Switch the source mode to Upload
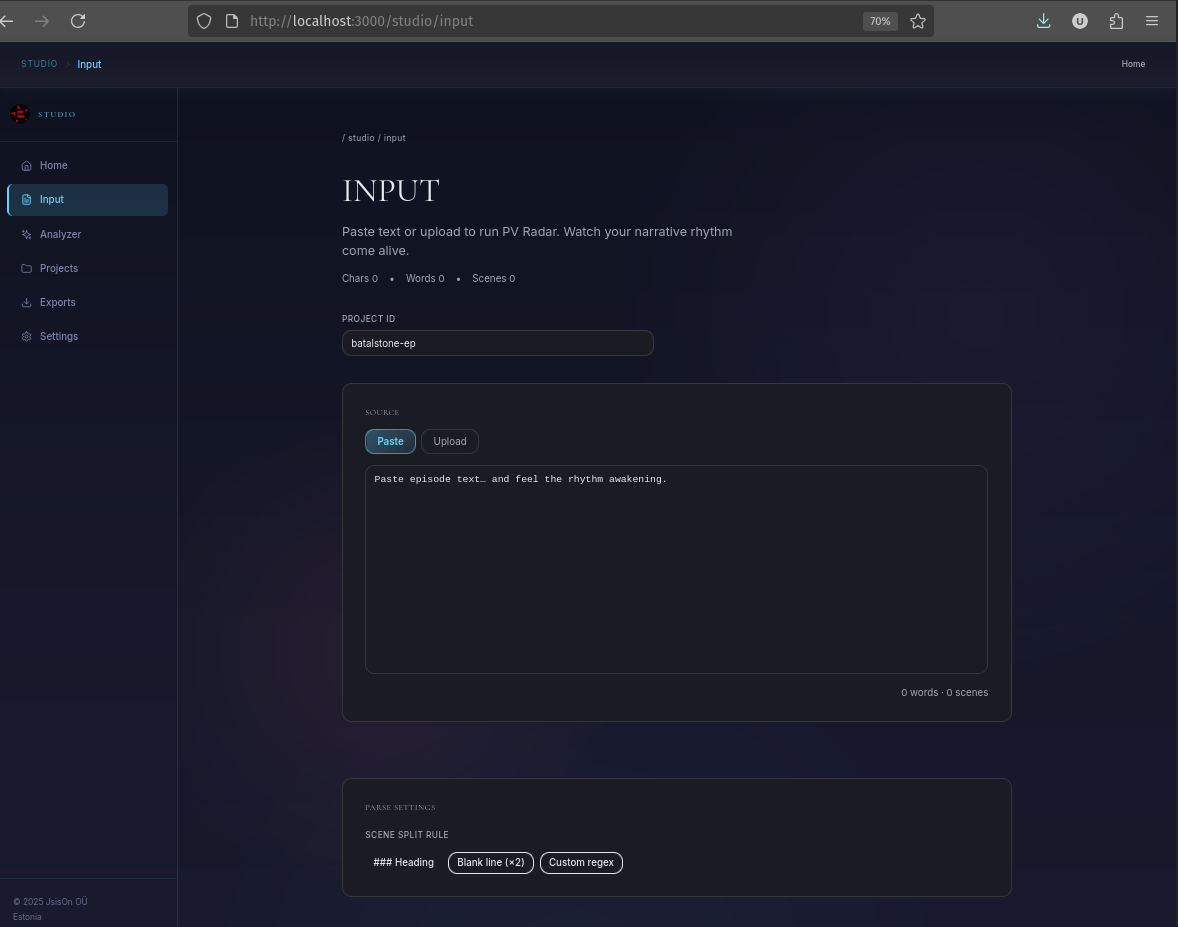This screenshot has width=1178, height=927. pos(449,441)
